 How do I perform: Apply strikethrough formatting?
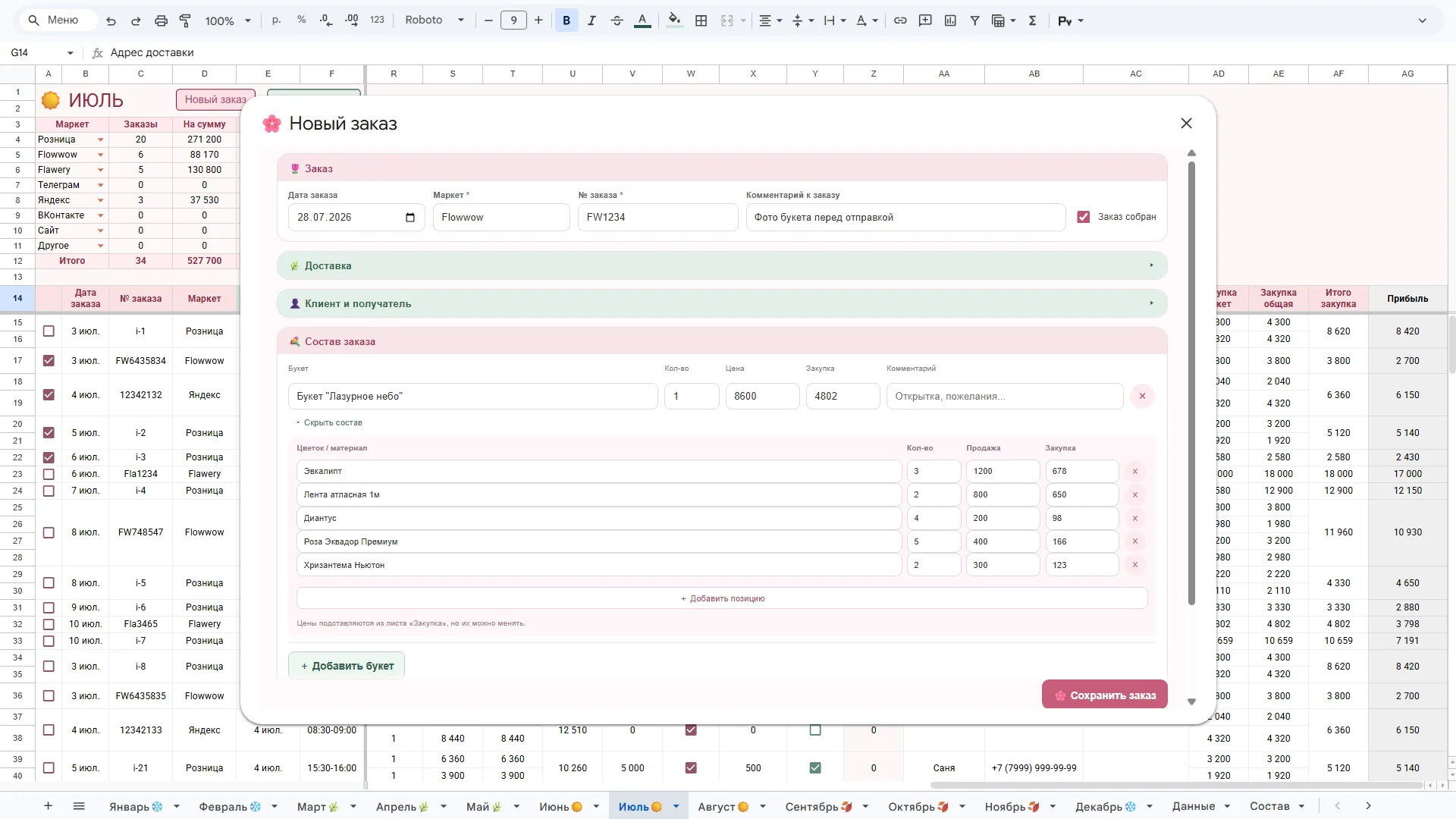617,20
